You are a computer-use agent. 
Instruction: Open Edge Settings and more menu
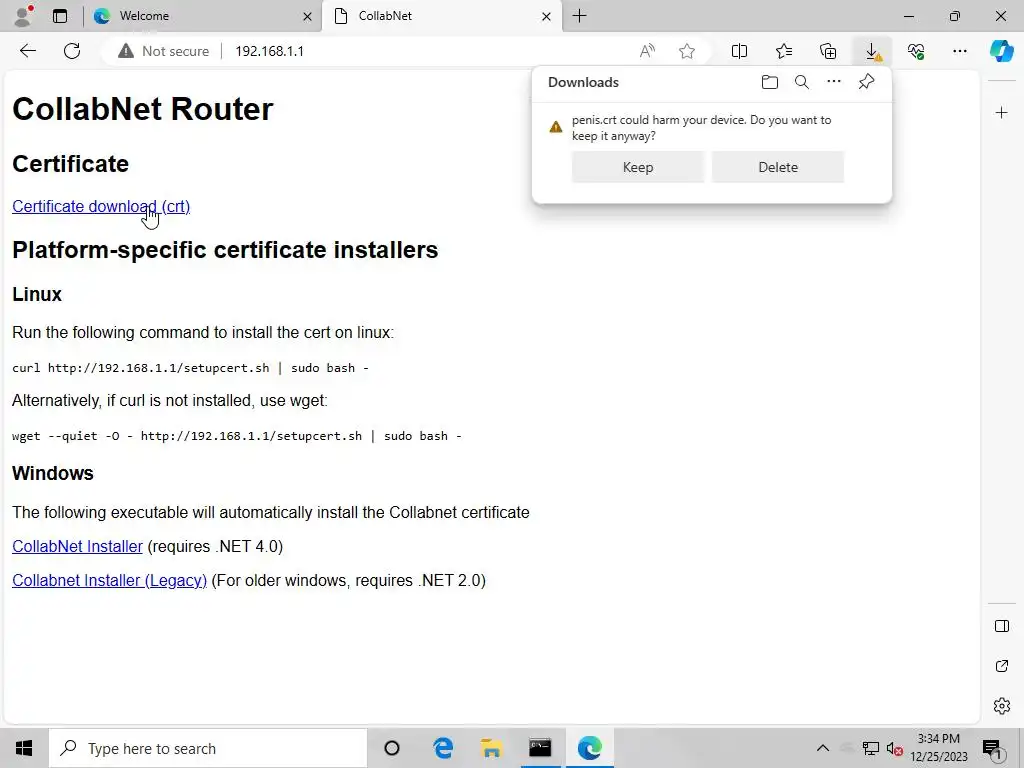click(960, 51)
